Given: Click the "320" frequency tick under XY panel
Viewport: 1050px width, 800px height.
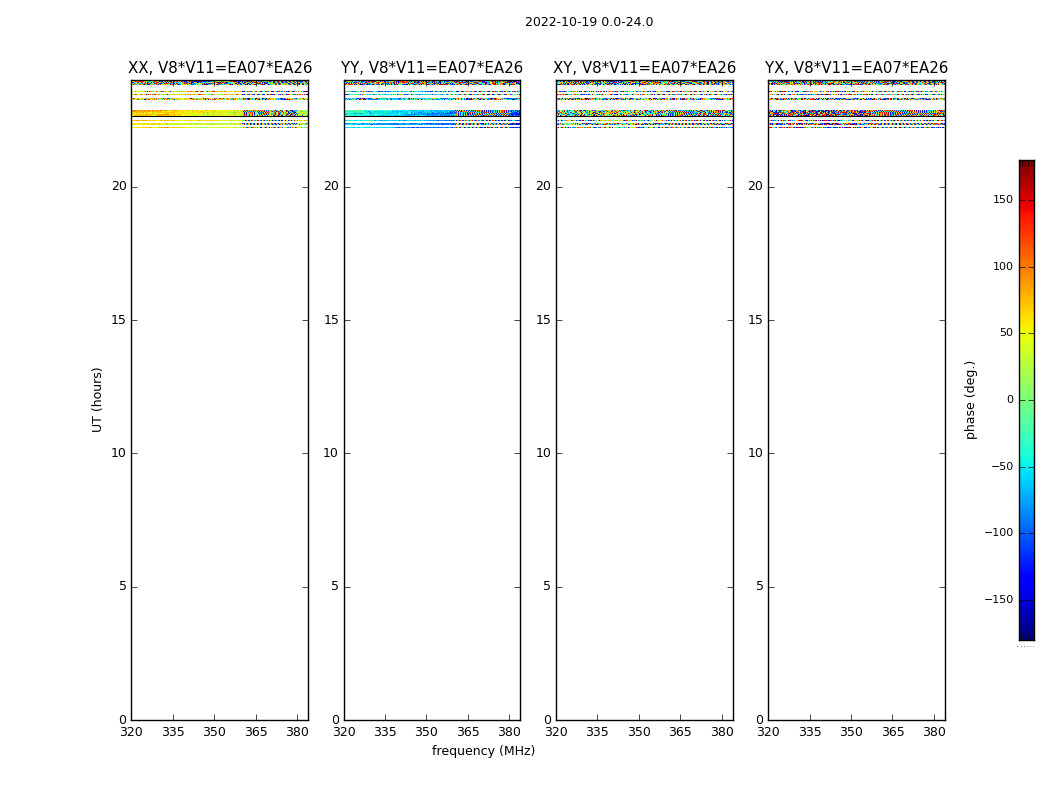Looking at the screenshot, I should point(556,732).
